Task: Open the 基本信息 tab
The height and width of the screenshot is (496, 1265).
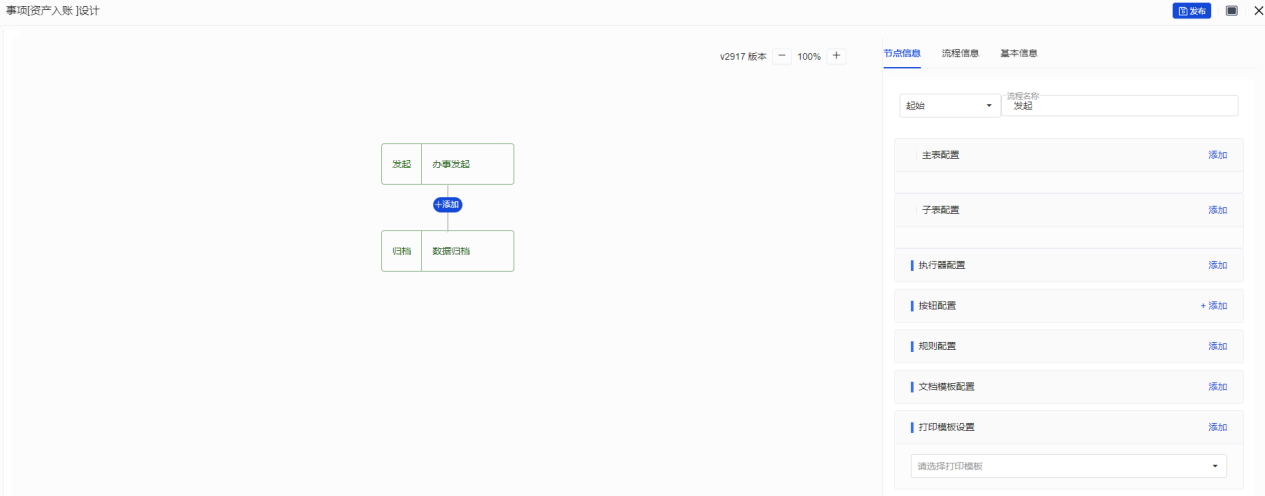Action: [1019, 53]
